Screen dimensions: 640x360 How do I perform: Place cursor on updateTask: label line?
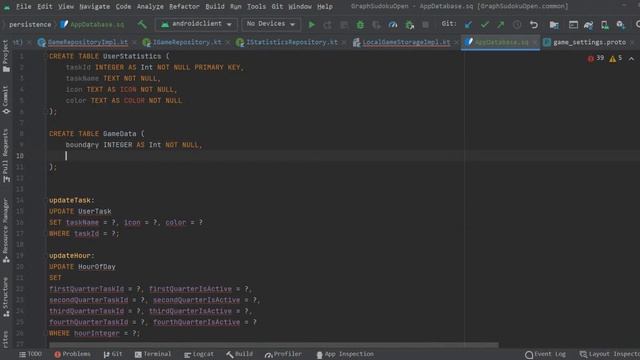(x=72, y=200)
